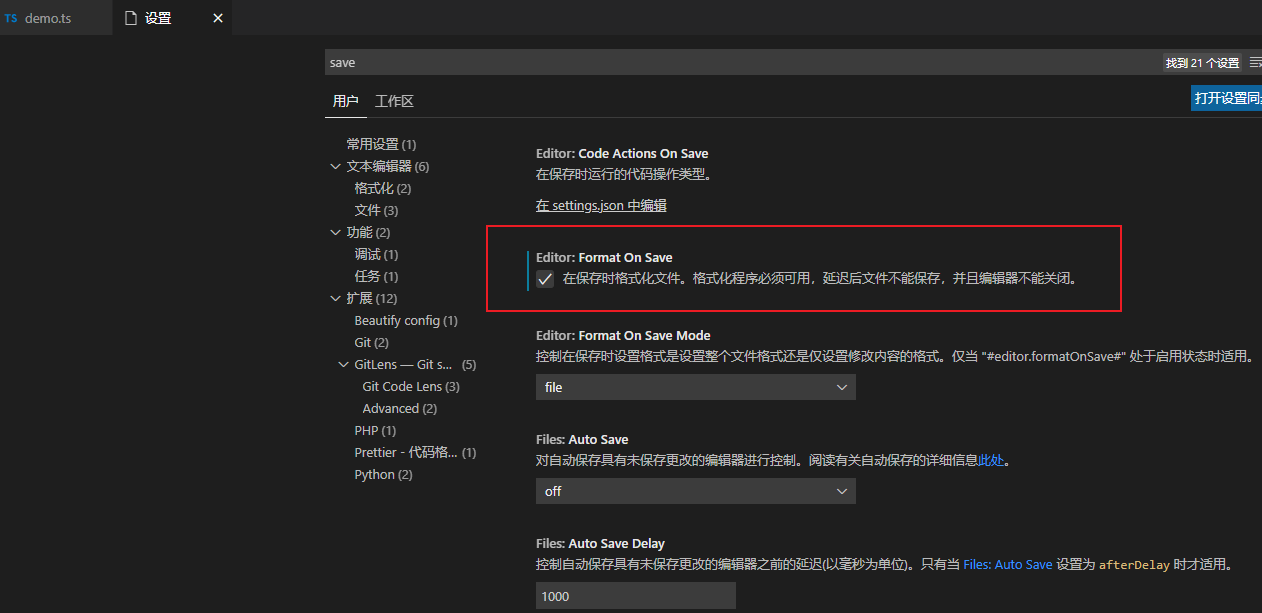This screenshot has width=1262, height=613.
Task: Click the 打开设置同步 button
Action: (1227, 98)
